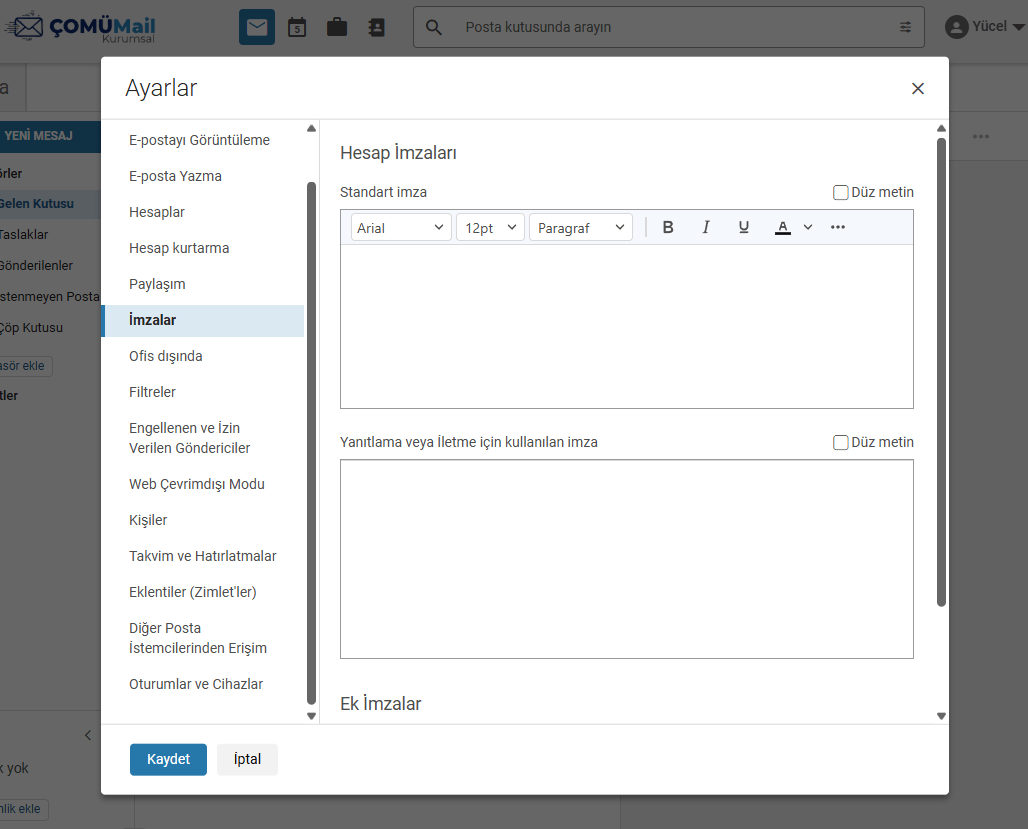Image resolution: width=1028 pixels, height=829 pixels.
Task: Collapse the left sidebar chevron
Action: (x=88, y=735)
